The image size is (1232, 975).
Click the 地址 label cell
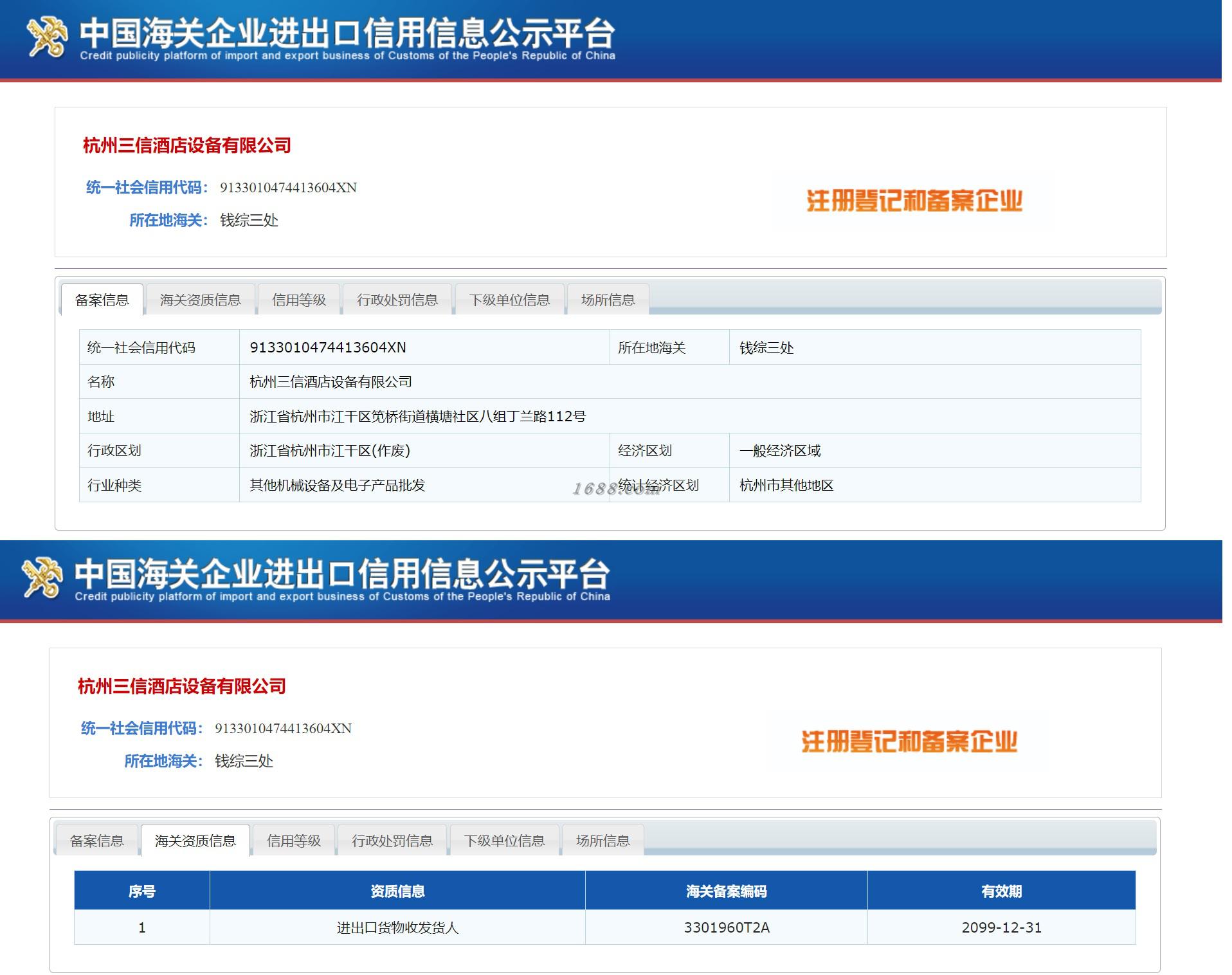tap(159, 416)
